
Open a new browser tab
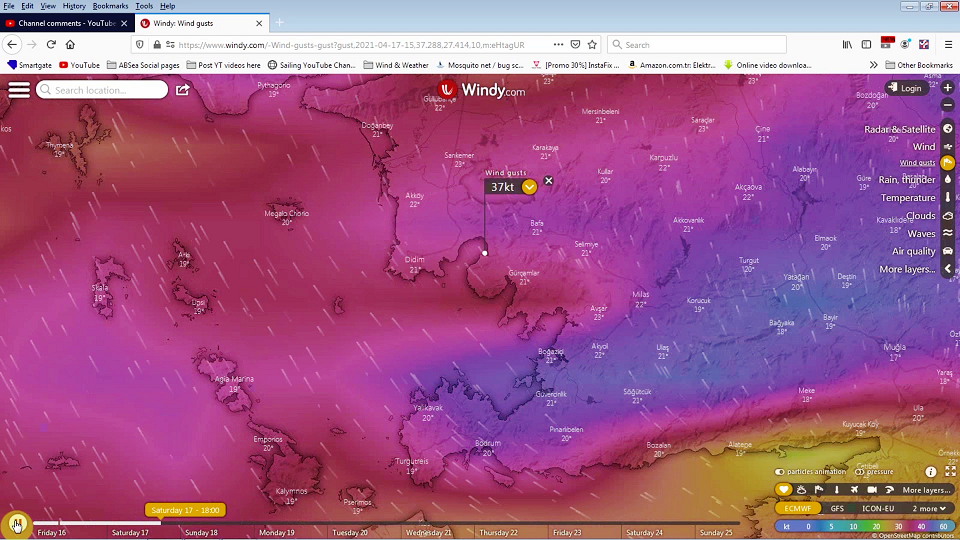(279, 23)
